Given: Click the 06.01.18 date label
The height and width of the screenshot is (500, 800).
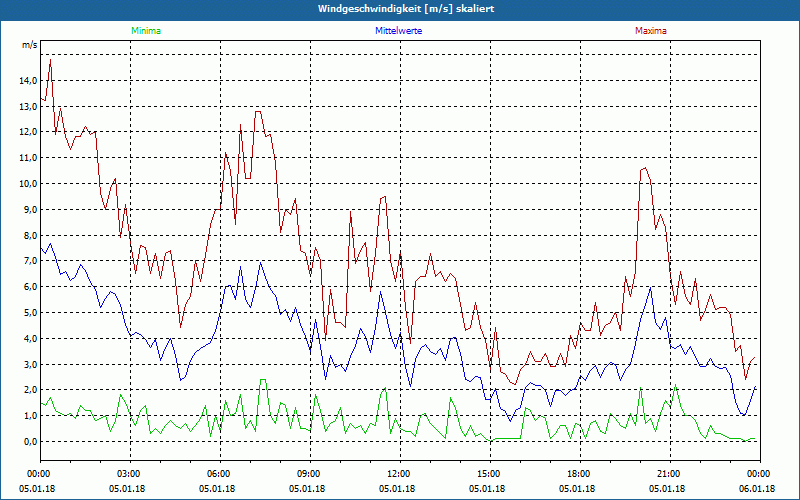Looking at the screenshot, I should 757,488.
